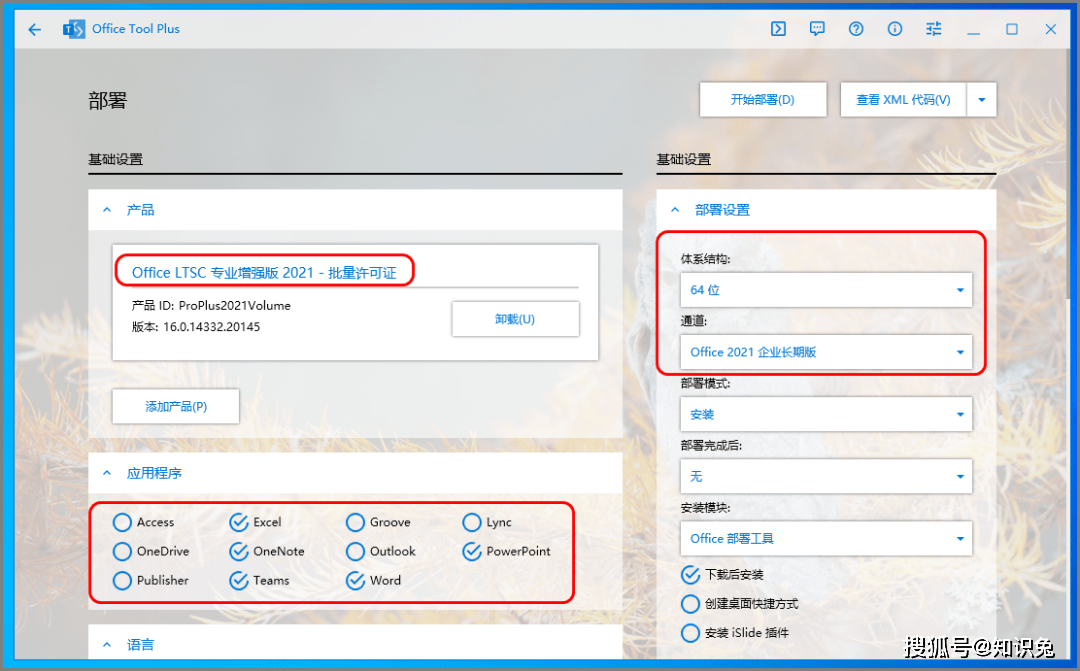Open the help question mark icon
1080x671 pixels.
pyautogui.click(x=856, y=29)
